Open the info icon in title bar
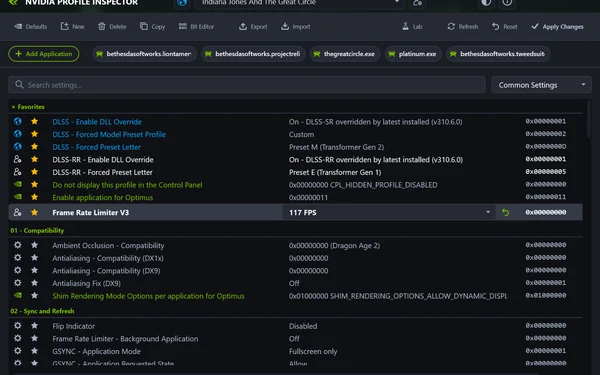The height and width of the screenshot is (375, 600). 507,3
